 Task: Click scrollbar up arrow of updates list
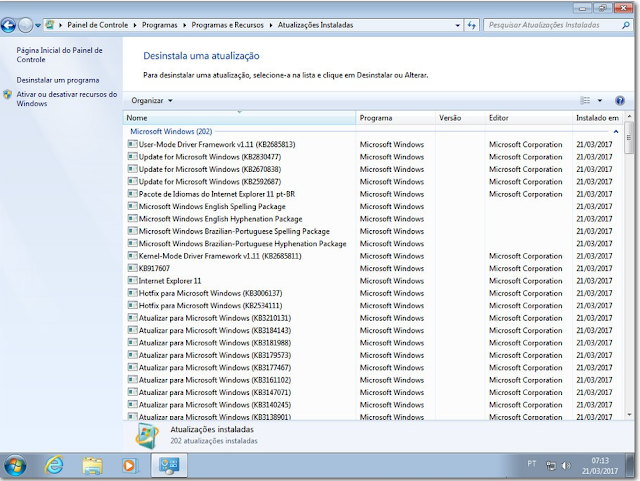pos(629,117)
